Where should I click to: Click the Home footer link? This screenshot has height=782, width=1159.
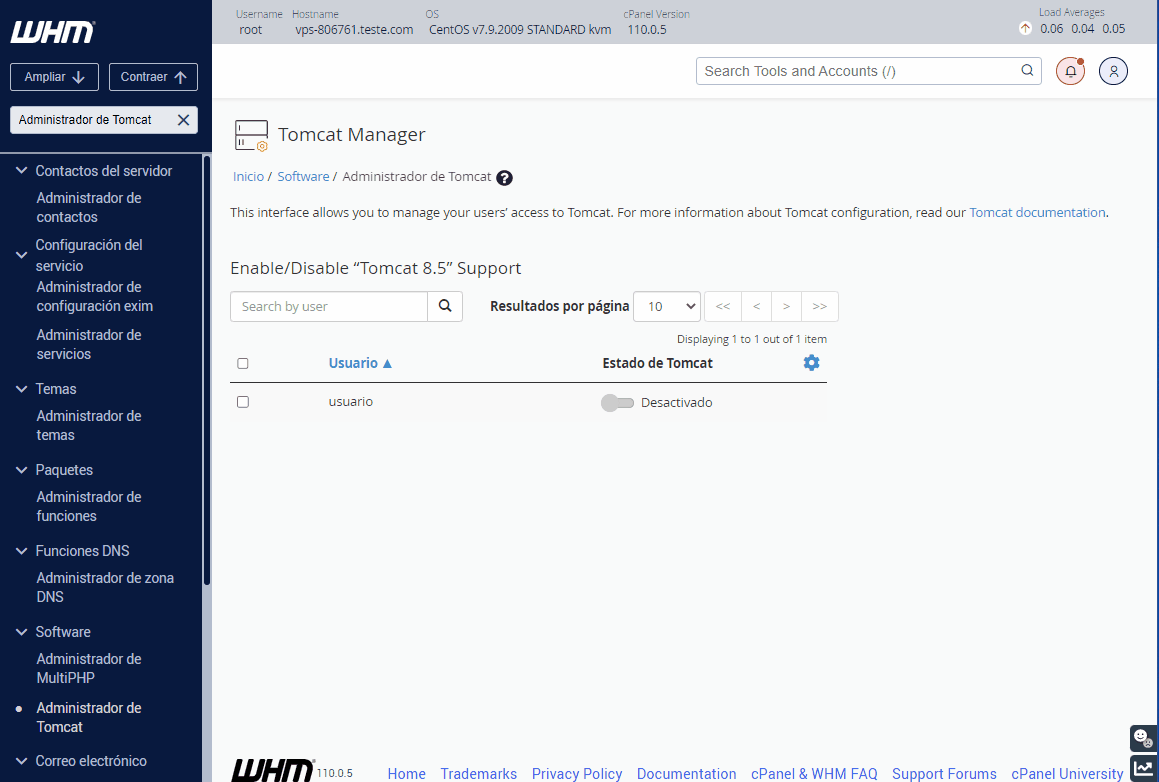tap(407, 773)
